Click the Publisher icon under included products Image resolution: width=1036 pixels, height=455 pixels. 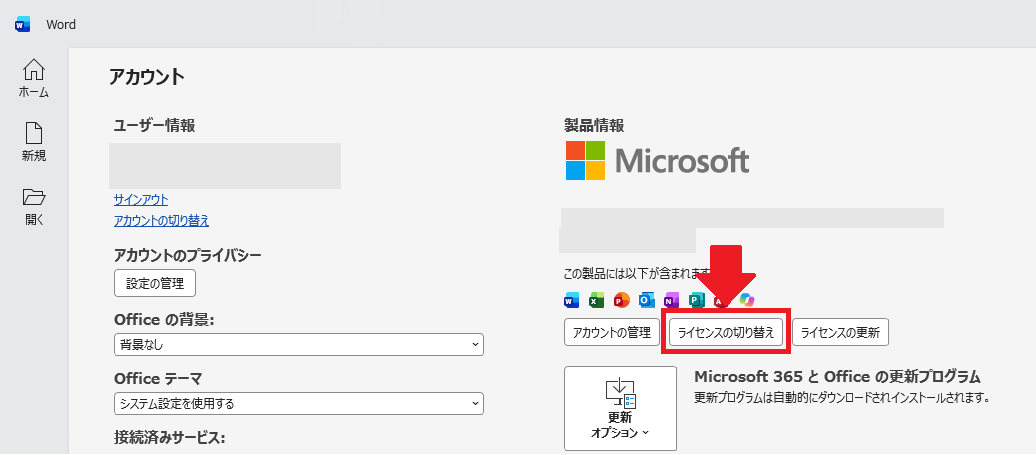point(697,300)
